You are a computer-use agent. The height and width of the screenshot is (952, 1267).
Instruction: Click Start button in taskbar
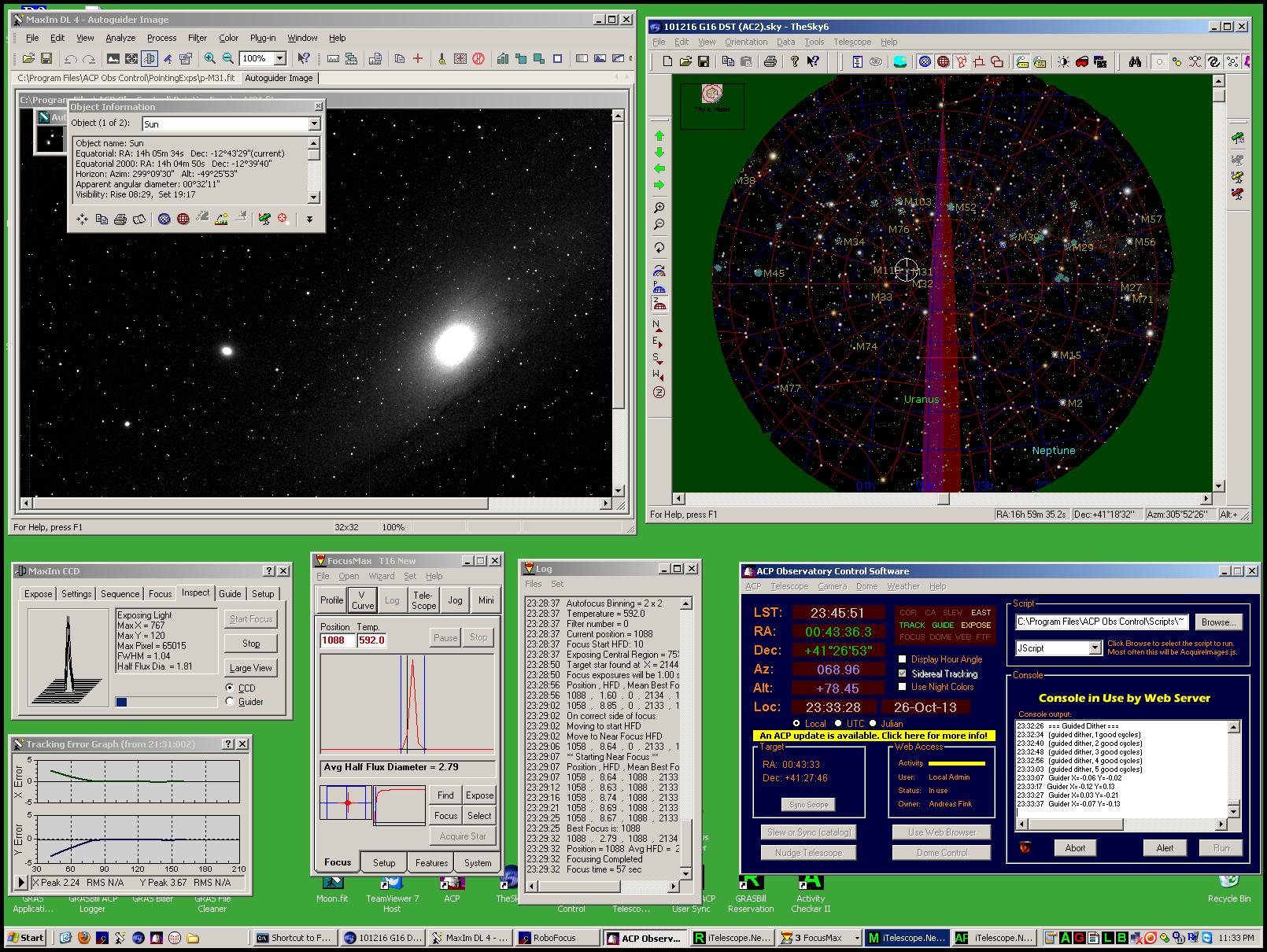click(26, 938)
